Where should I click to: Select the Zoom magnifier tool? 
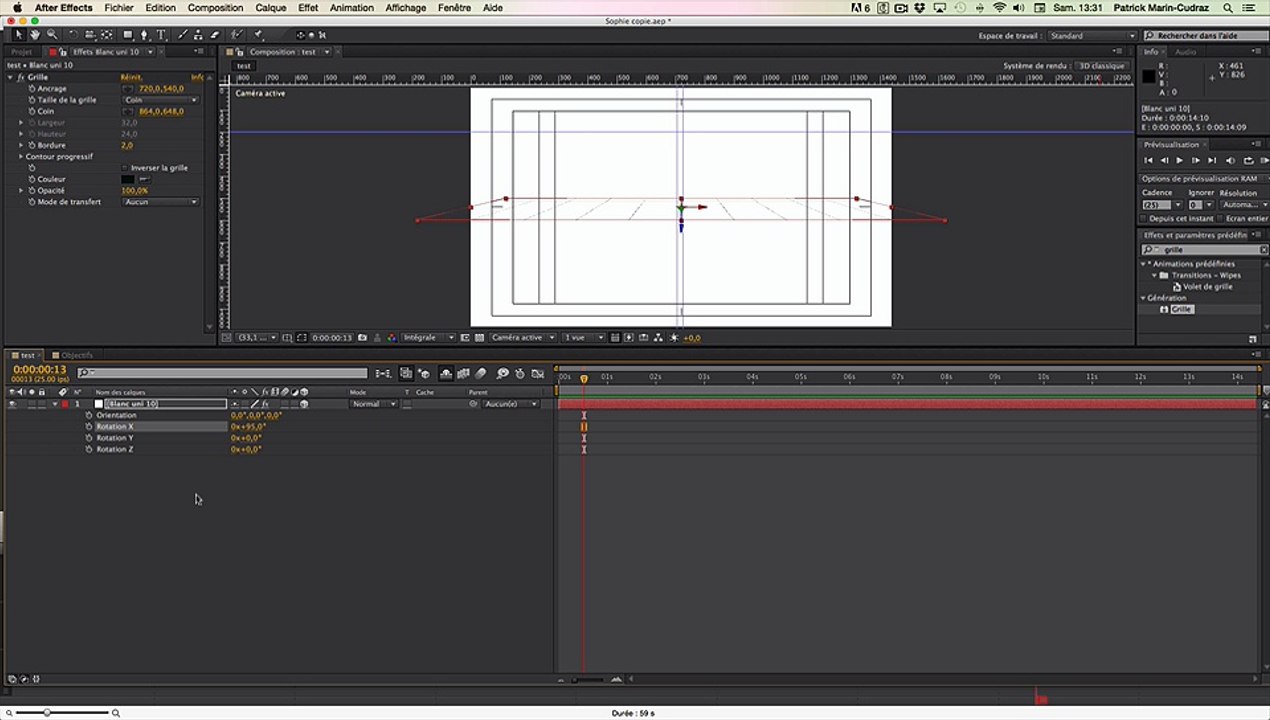click(52, 35)
